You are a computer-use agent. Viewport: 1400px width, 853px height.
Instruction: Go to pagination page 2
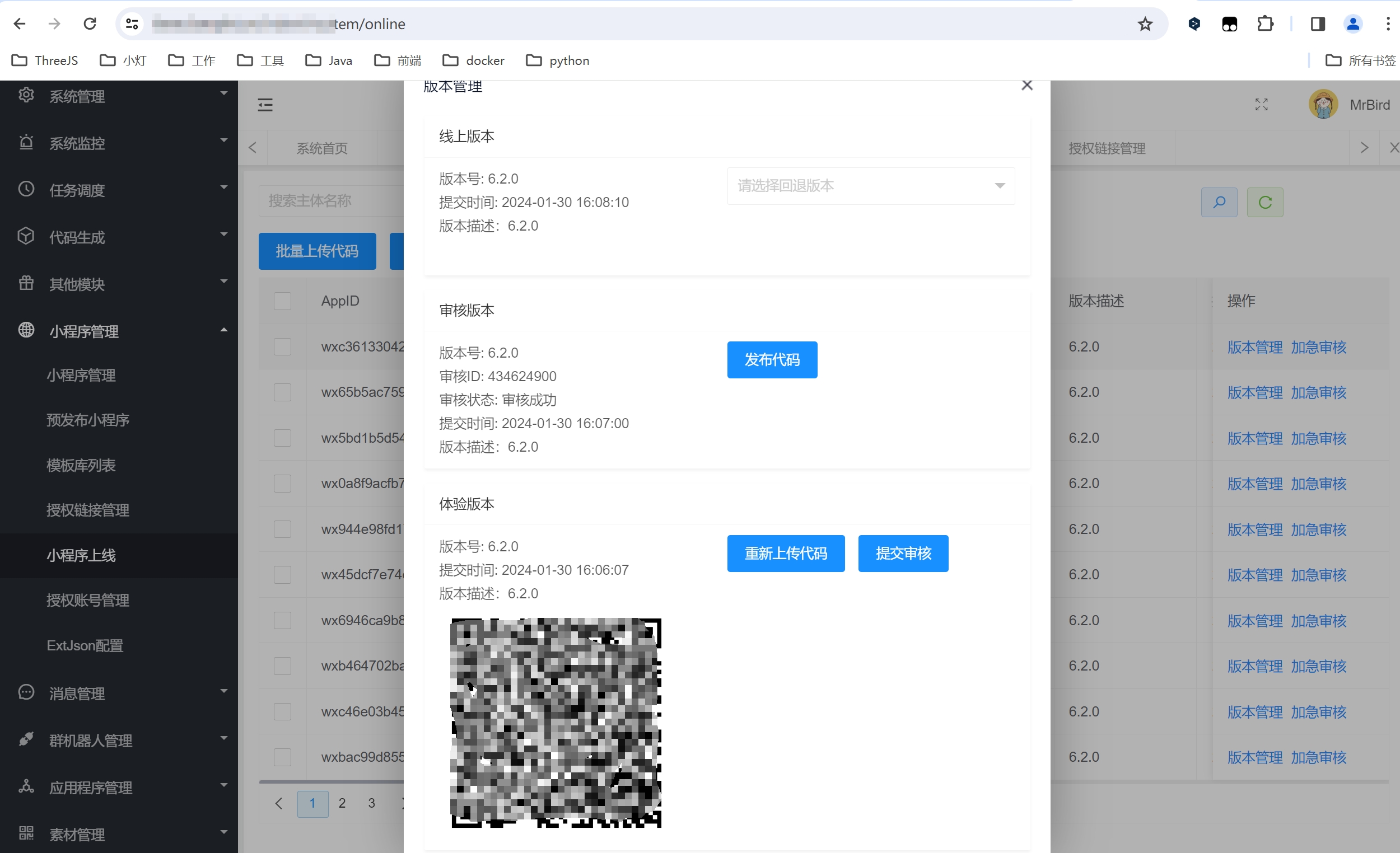[x=342, y=803]
